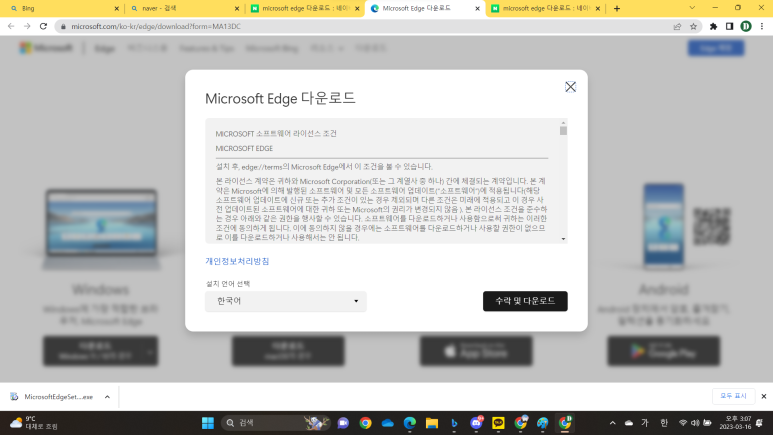The width and height of the screenshot is (773, 435).
Task: Open the clock and date display
Action: click(x=735, y=423)
